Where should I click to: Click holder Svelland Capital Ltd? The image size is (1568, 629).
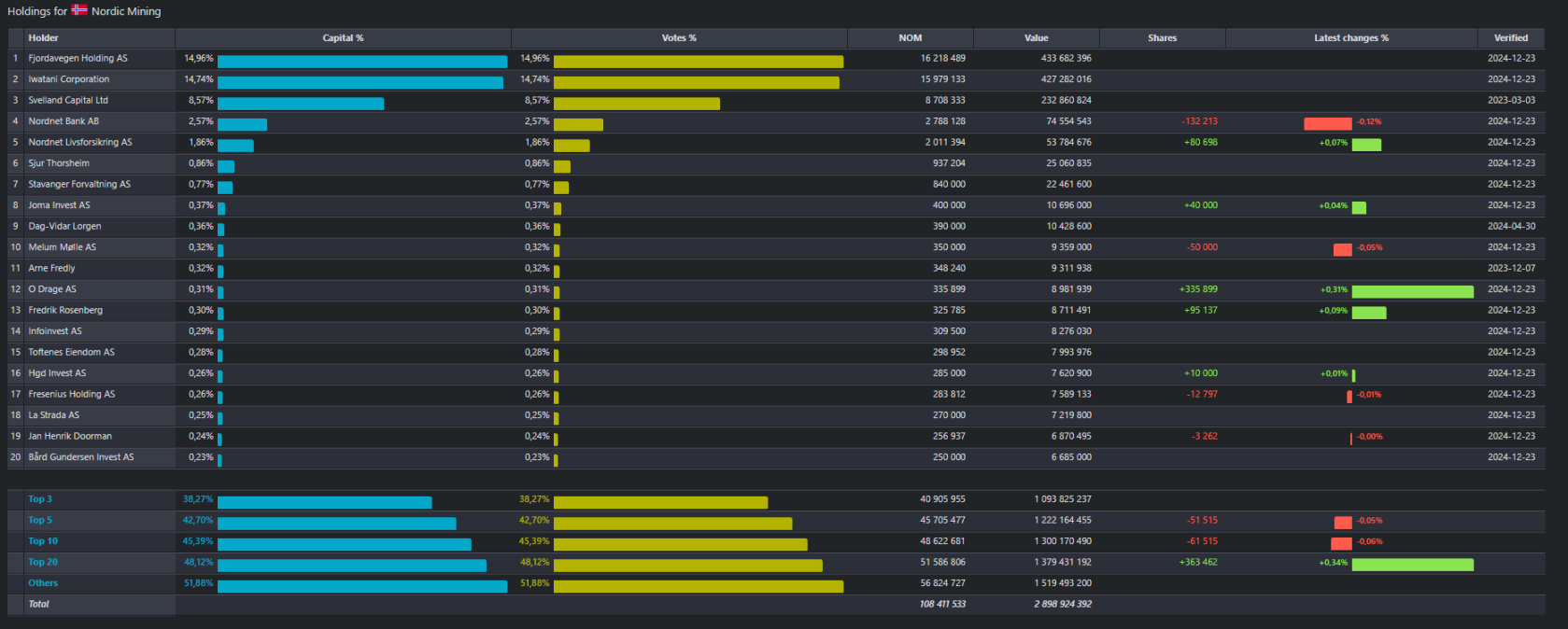click(x=68, y=100)
